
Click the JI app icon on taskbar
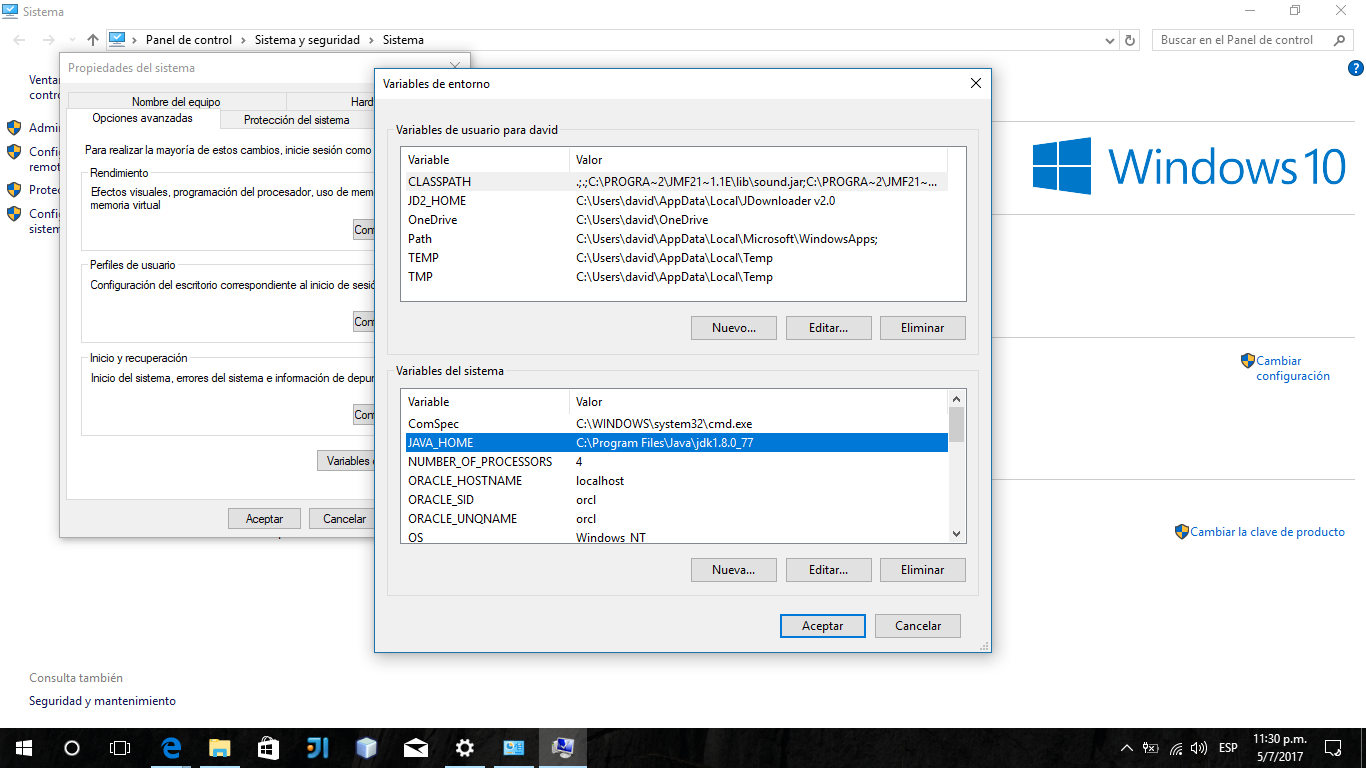click(x=318, y=747)
